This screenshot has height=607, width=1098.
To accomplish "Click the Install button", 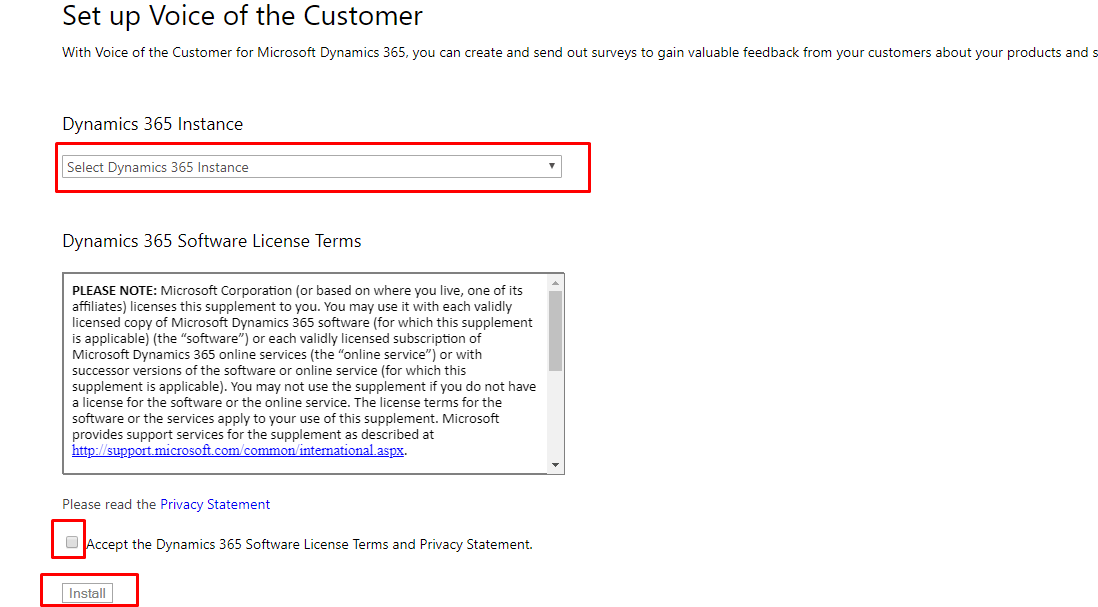I will (x=88, y=593).
